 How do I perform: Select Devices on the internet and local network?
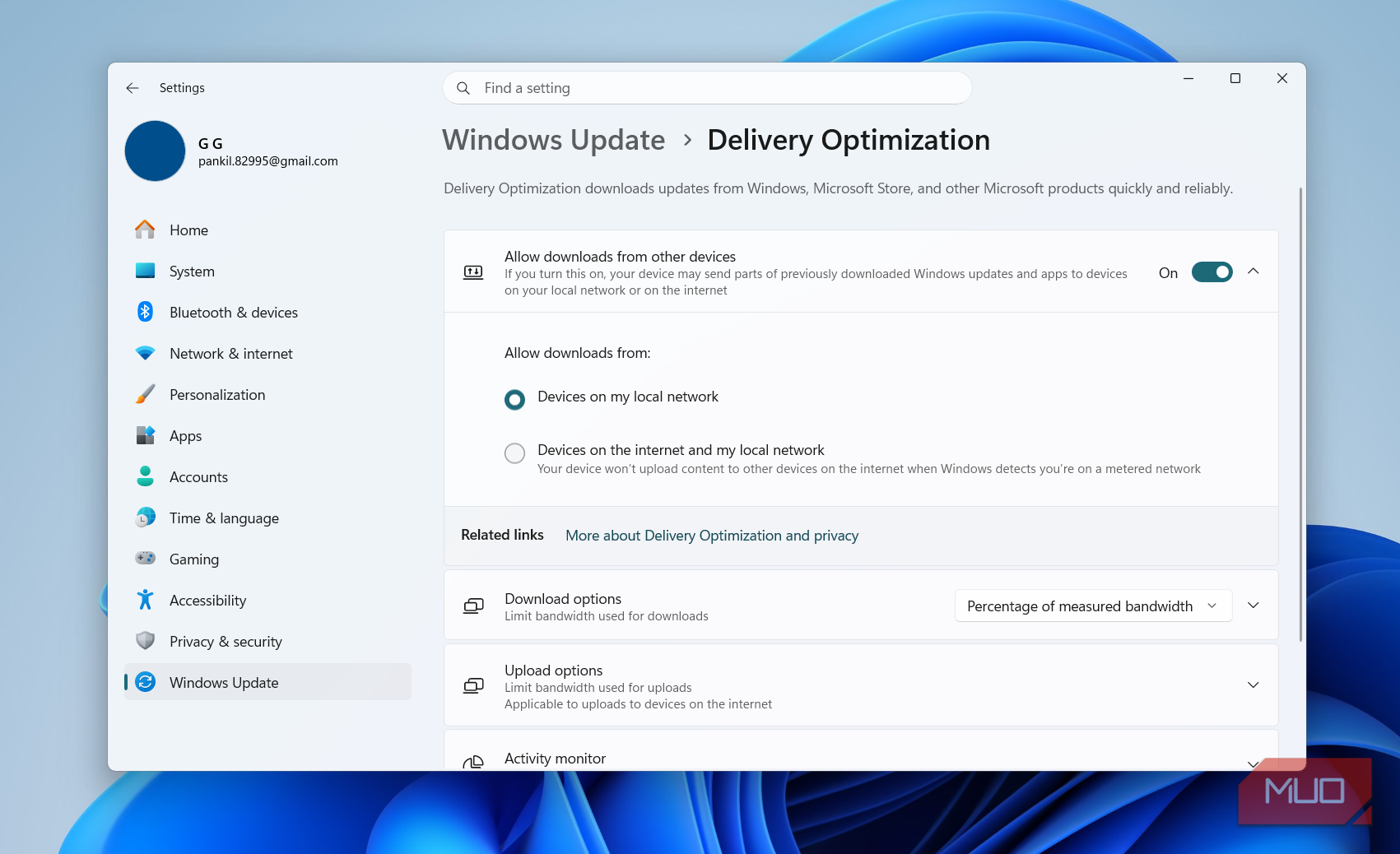(x=514, y=453)
